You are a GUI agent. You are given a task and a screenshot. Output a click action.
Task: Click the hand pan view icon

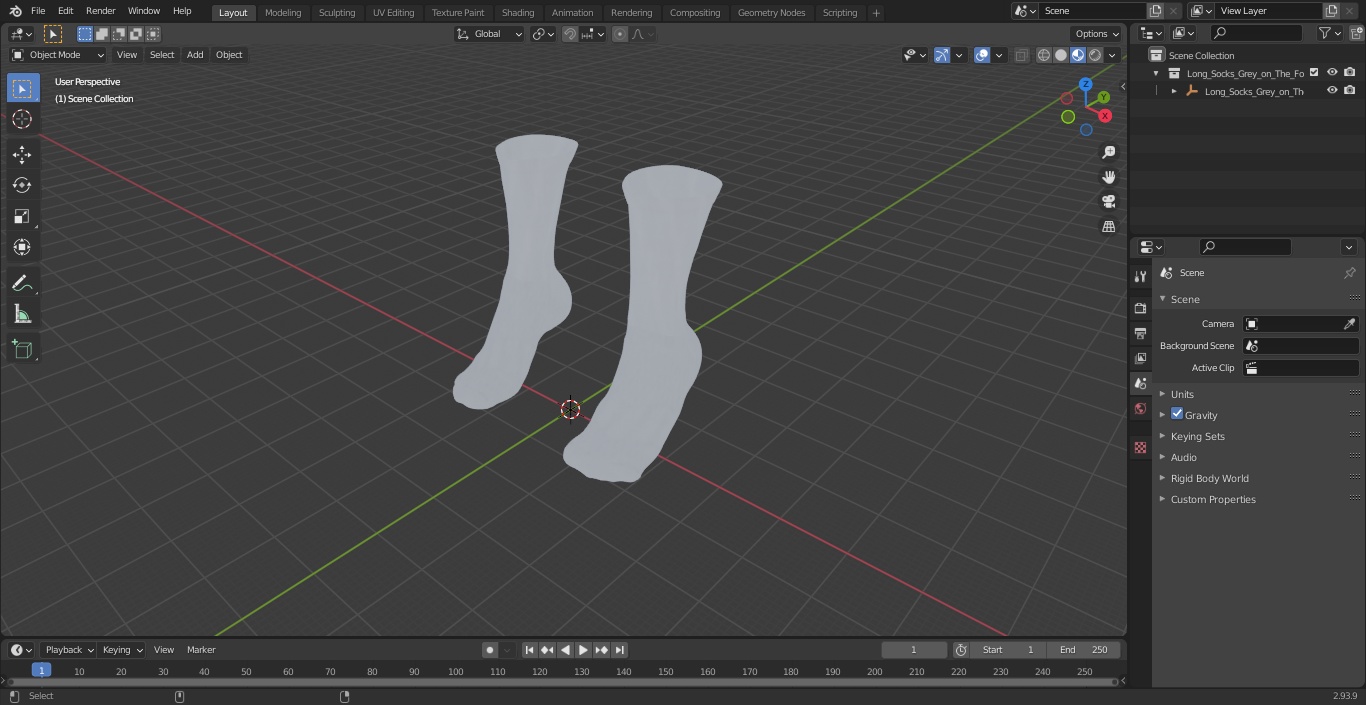(x=1108, y=177)
